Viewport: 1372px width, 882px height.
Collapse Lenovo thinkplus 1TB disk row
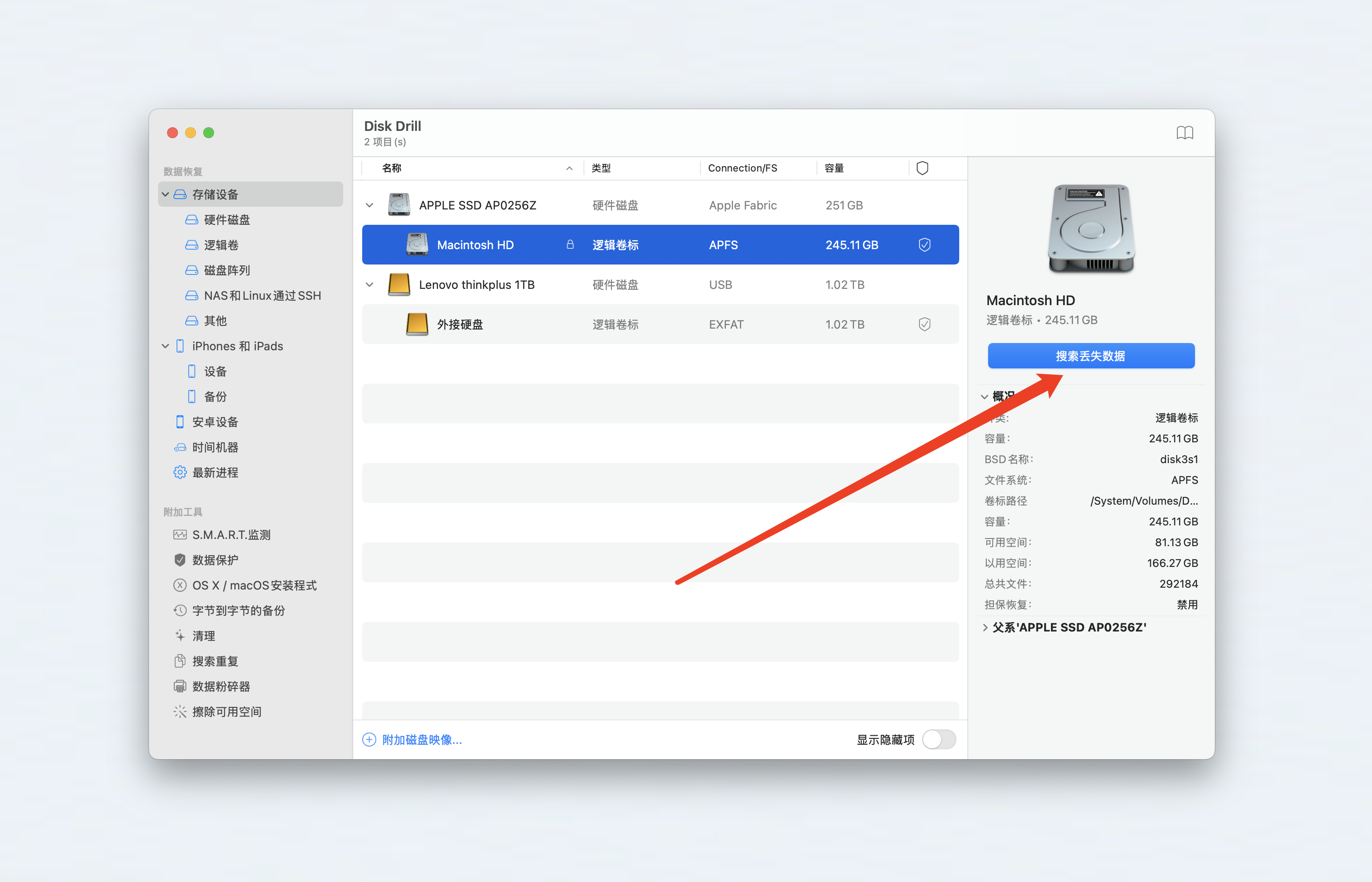pos(369,285)
